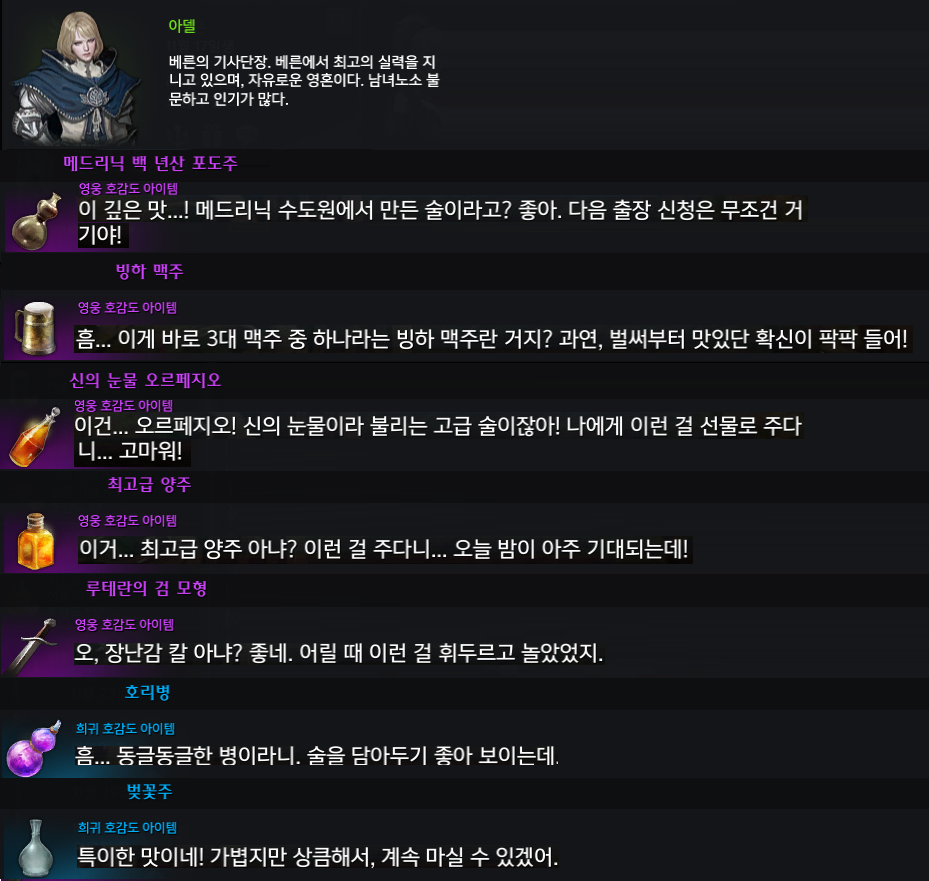Click the 아델 character description text
Viewport: 929px width, 881px height.
tap(304, 80)
